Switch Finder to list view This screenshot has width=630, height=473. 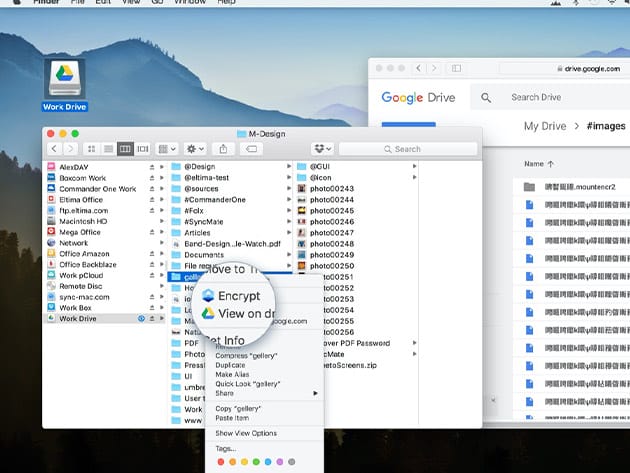click(109, 149)
